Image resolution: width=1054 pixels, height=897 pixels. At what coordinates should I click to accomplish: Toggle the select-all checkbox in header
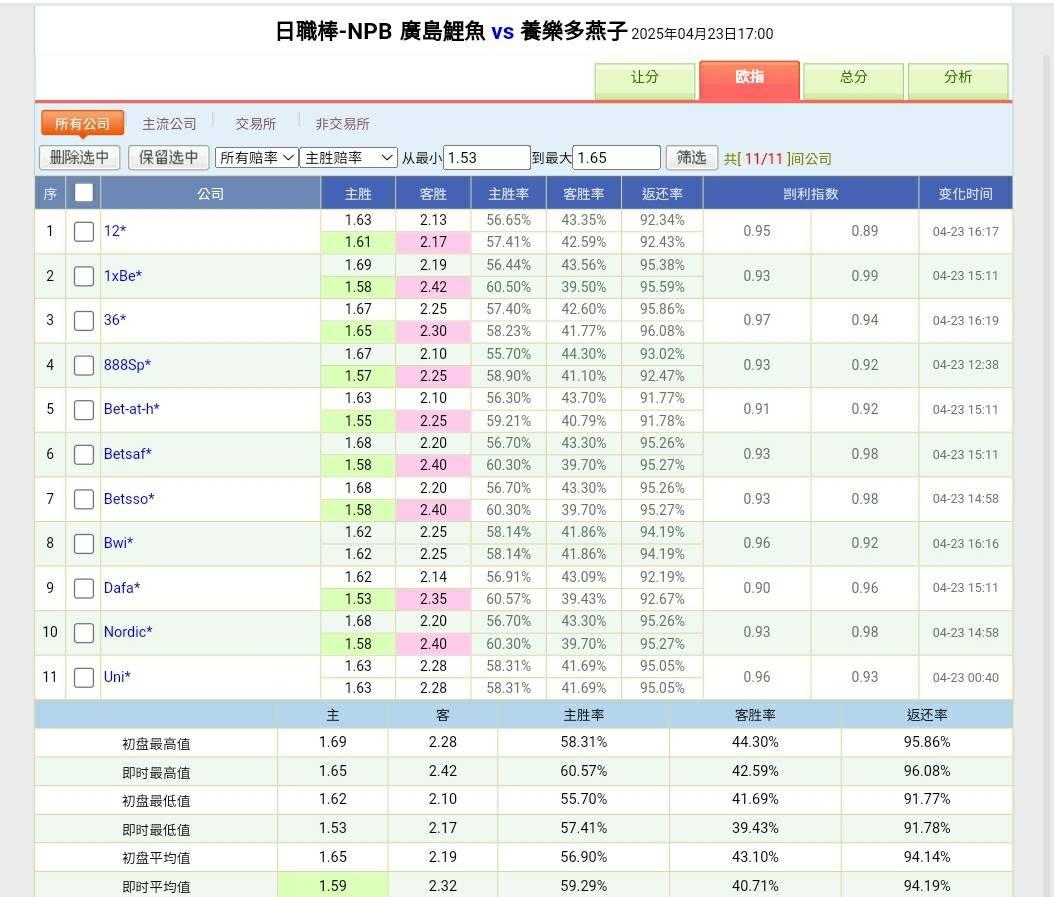pyautogui.click(x=83, y=193)
